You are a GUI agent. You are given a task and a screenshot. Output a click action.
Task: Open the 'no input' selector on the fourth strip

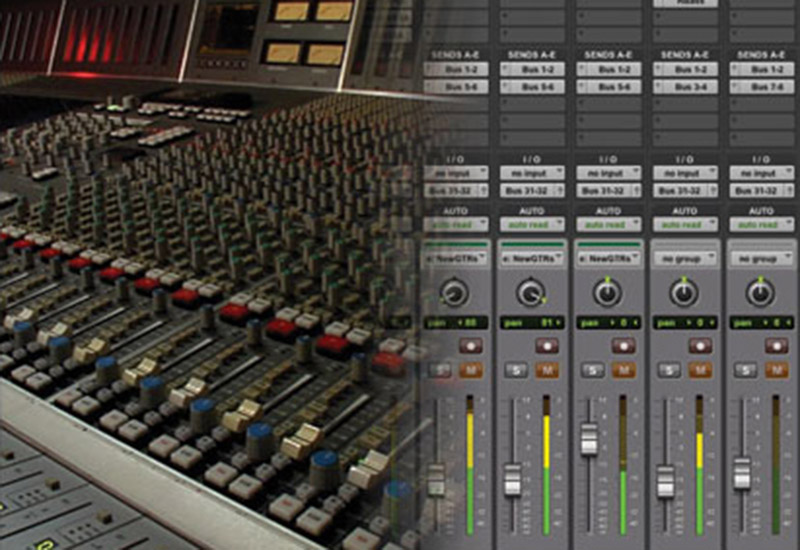[685, 173]
